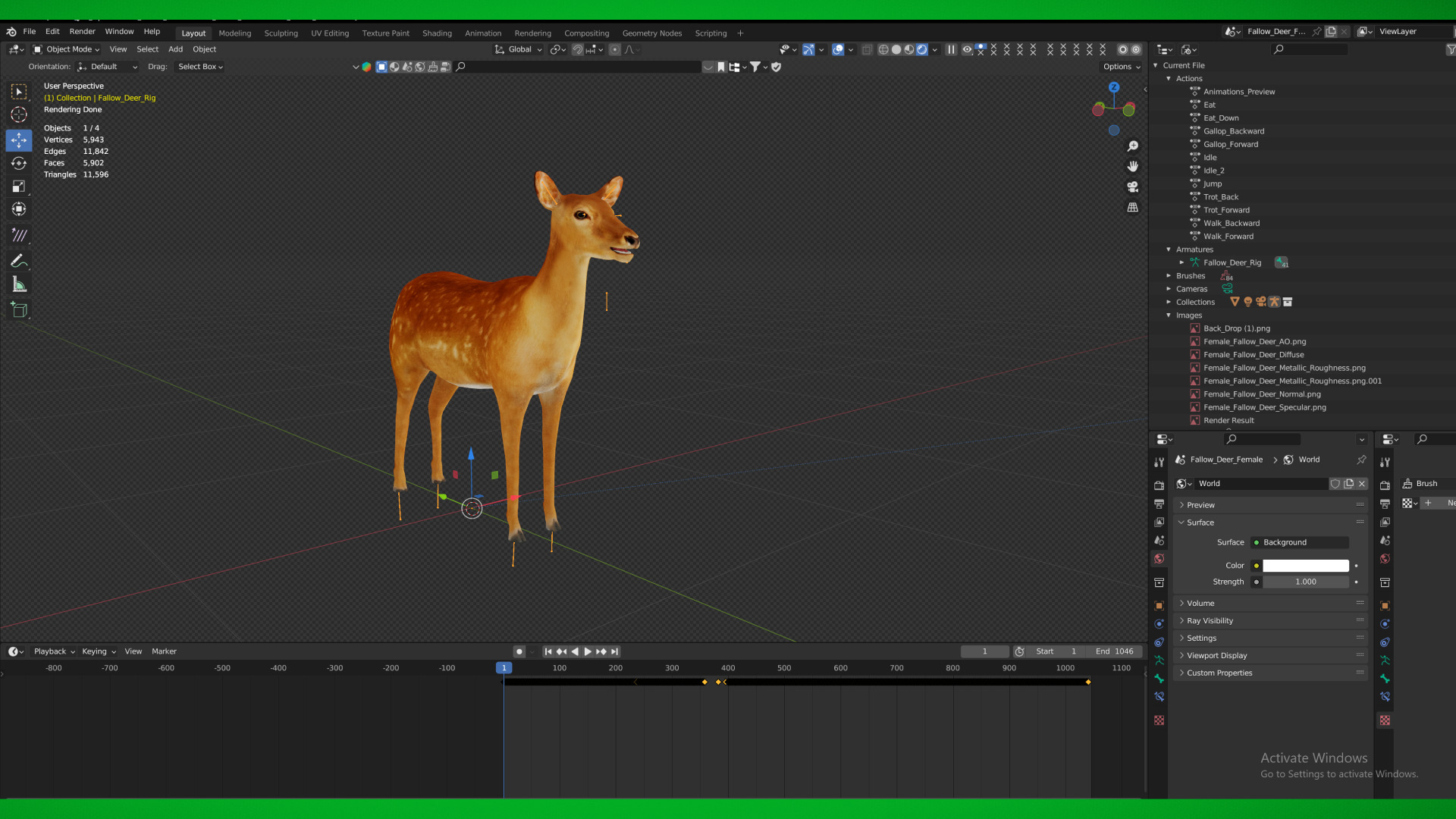Switch to solid viewport shading
This screenshot has height=819, width=1456.
[896, 49]
